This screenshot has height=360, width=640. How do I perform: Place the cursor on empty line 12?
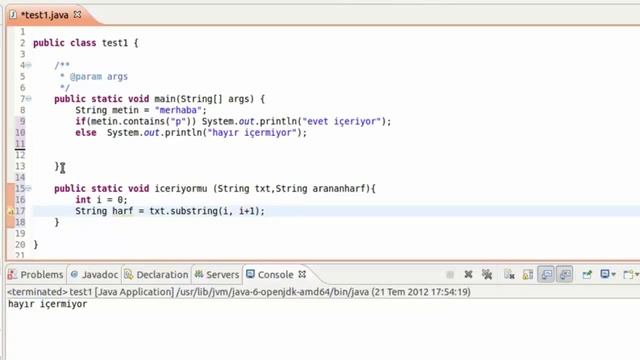pos(335,155)
